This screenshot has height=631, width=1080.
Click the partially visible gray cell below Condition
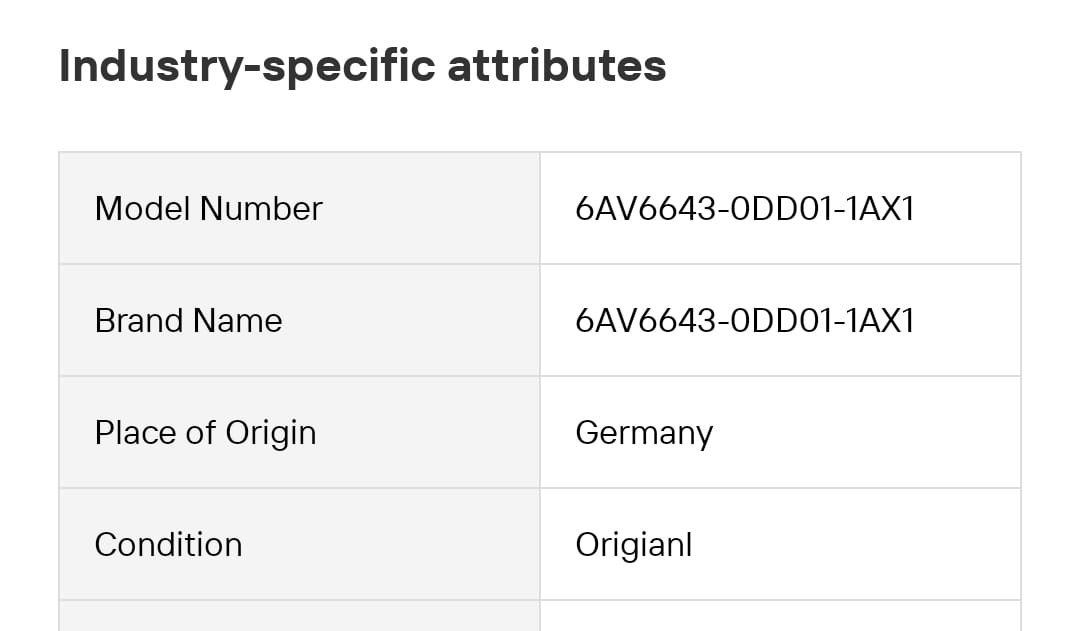pos(300,616)
